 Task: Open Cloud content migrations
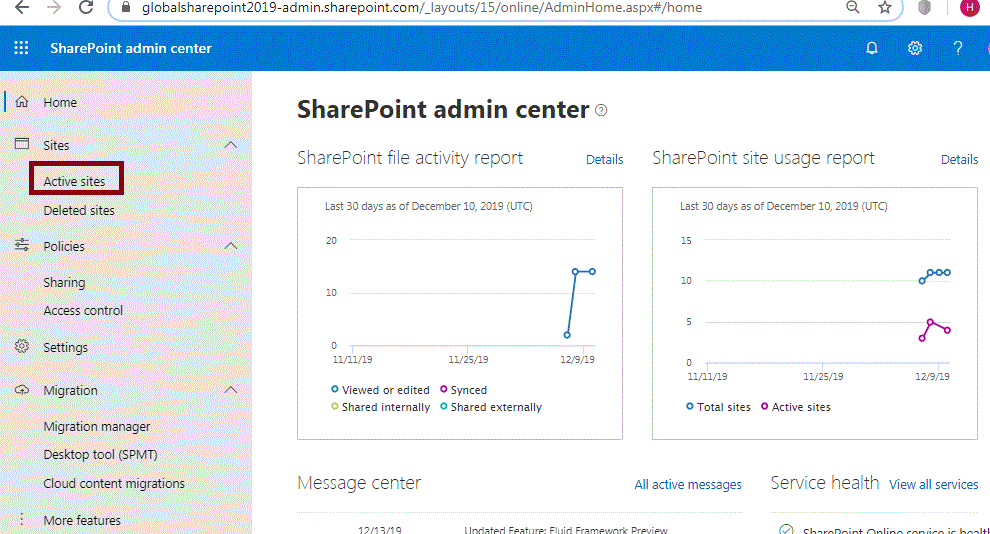pyautogui.click(x=114, y=484)
